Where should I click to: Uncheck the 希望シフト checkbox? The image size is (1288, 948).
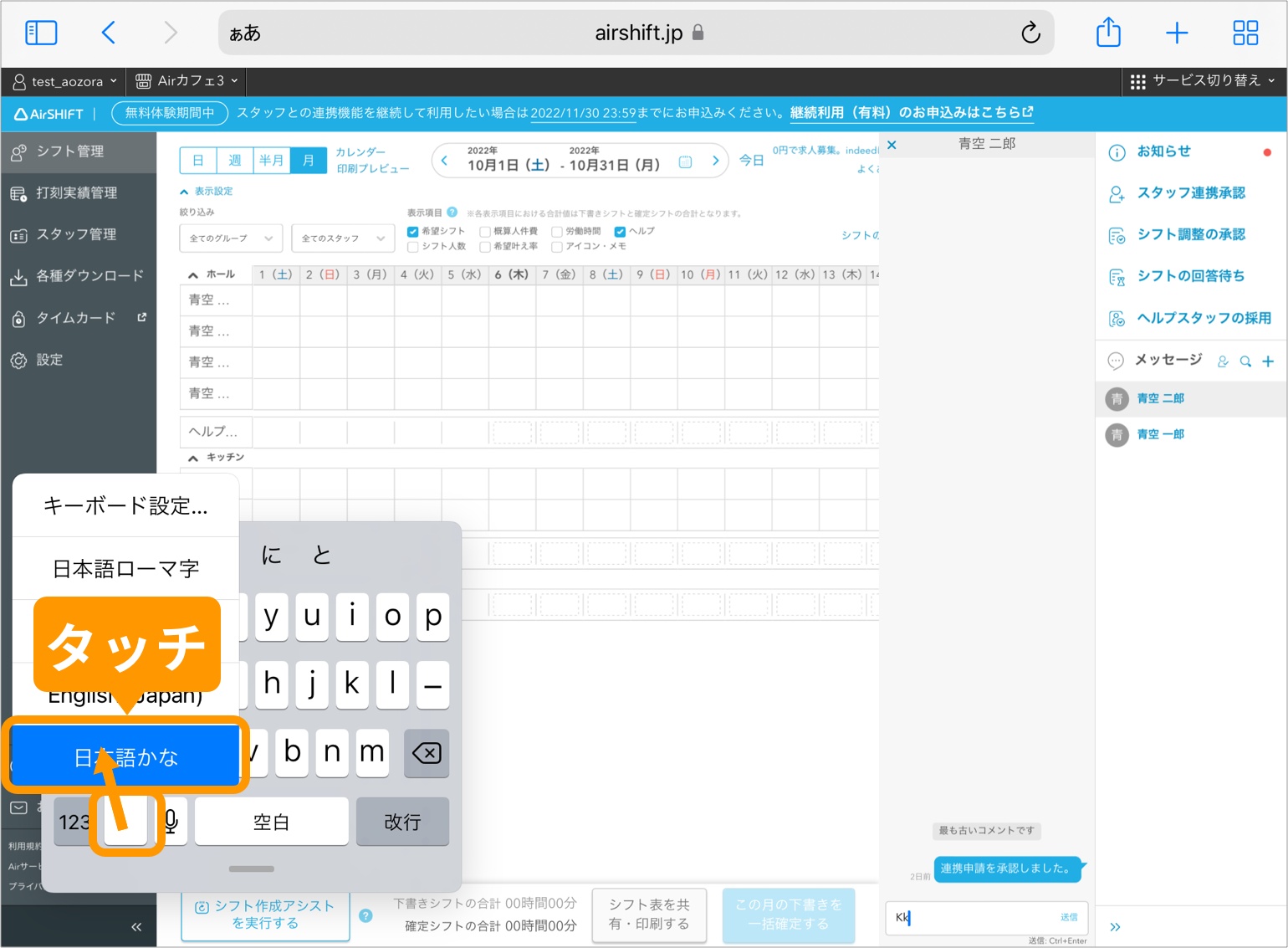[x=412, y=232]
